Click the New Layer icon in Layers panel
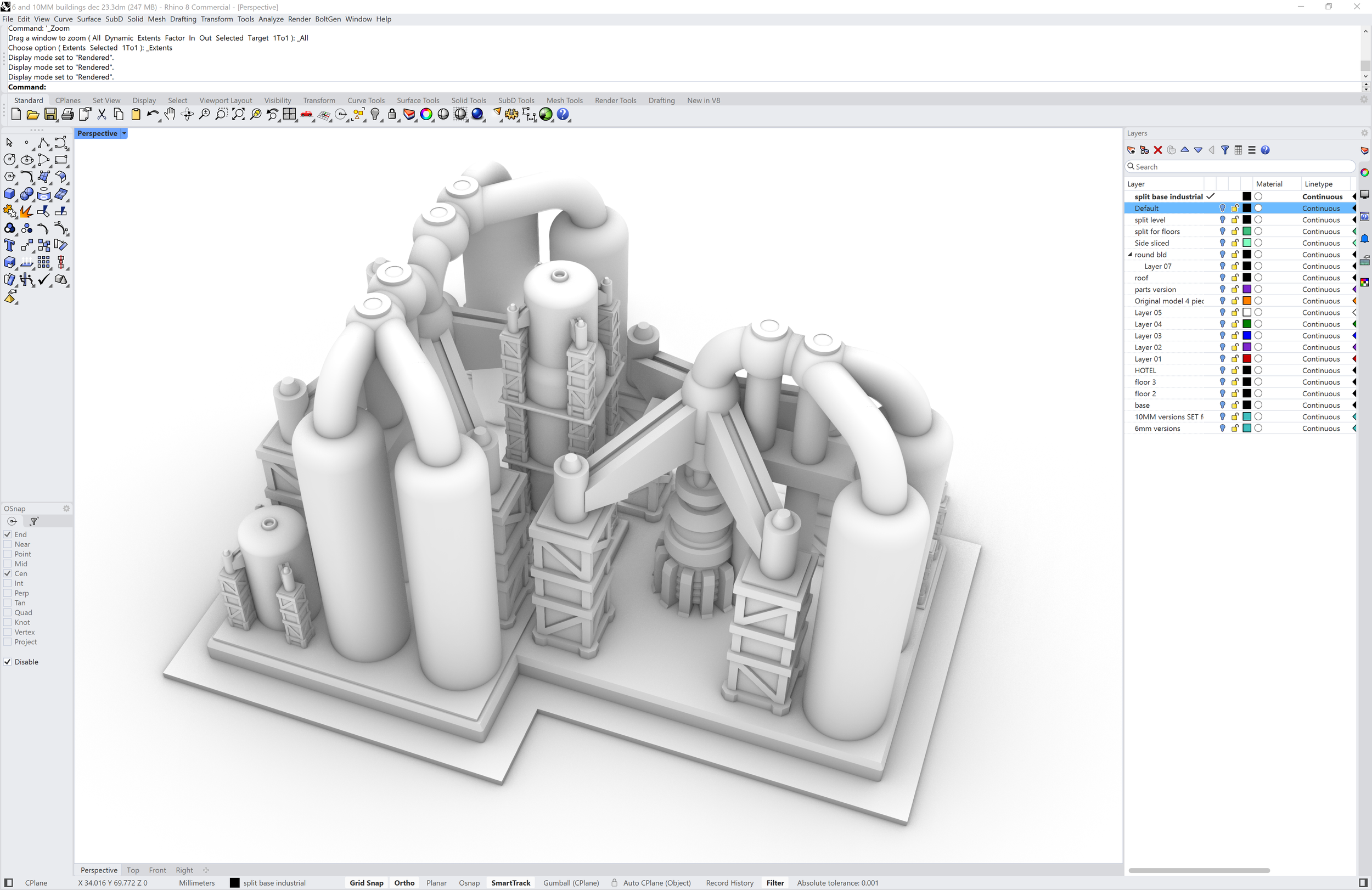The height and width of the screenshot is (890, 1372). (x=1131, y=150)
